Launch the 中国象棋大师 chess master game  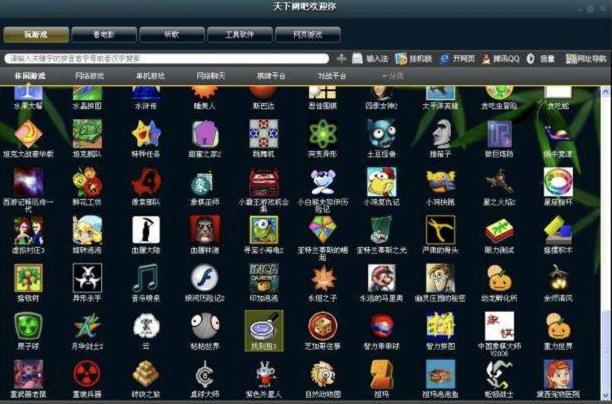499,326
